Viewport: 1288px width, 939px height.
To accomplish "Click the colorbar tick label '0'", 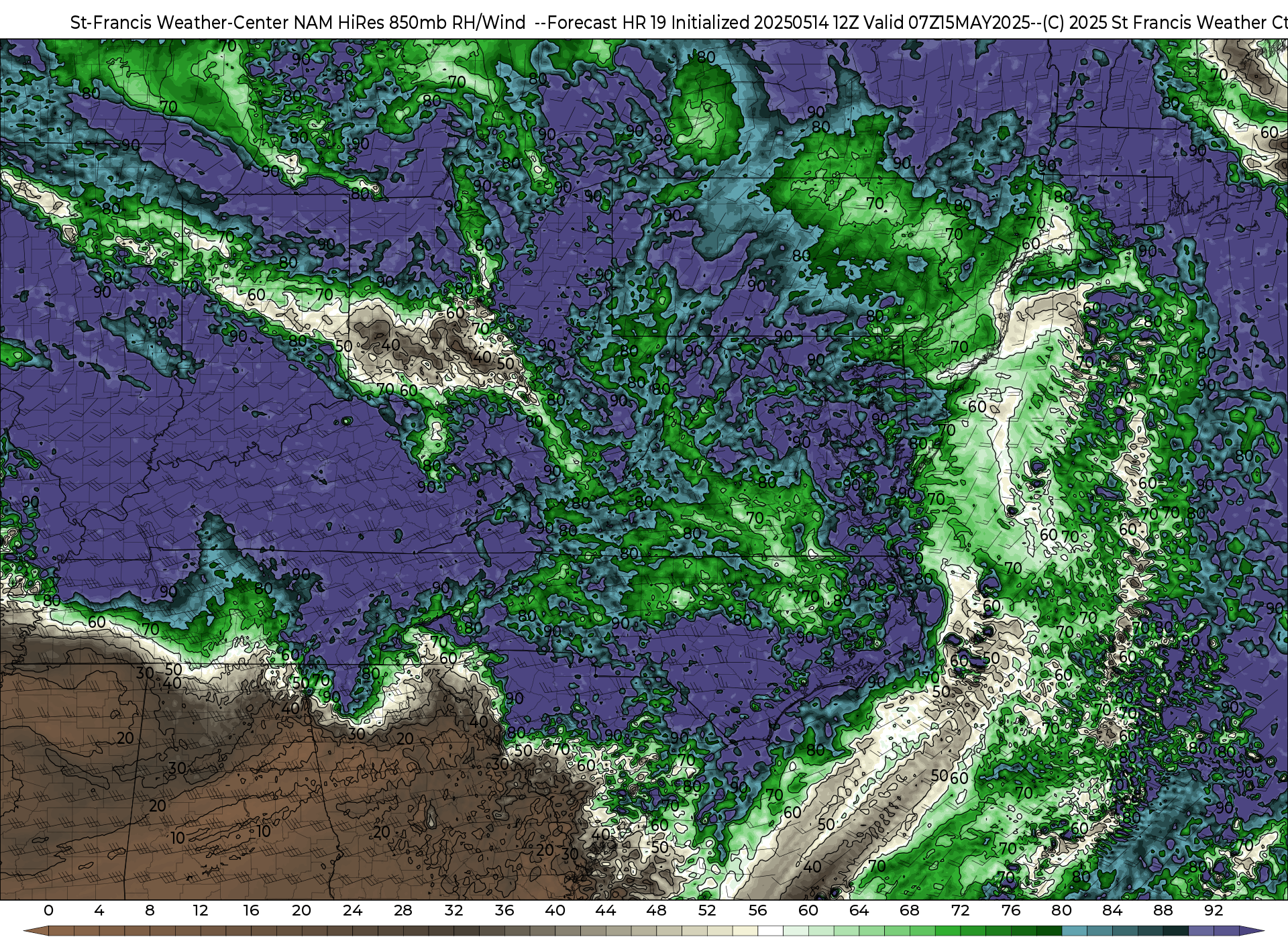I will (48, 911).
